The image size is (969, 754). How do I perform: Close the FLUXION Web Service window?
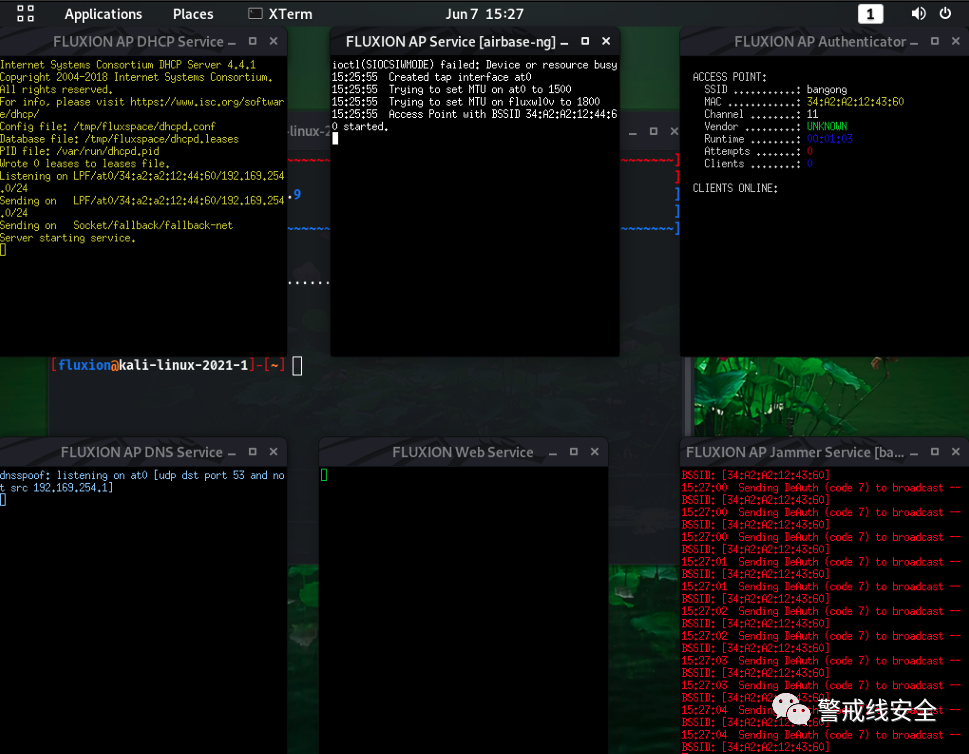595,452
